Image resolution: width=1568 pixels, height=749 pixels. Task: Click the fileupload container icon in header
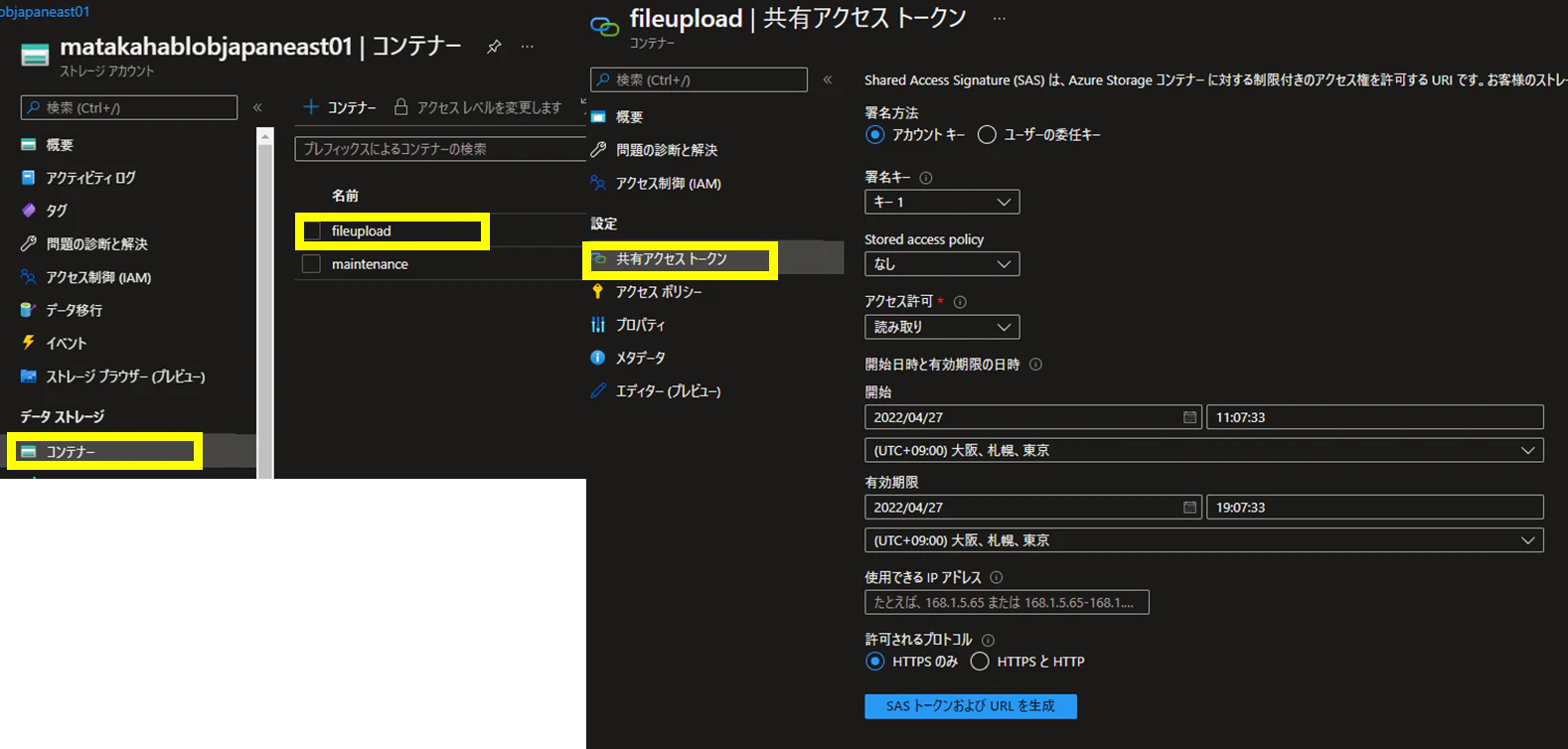(604, 26)
